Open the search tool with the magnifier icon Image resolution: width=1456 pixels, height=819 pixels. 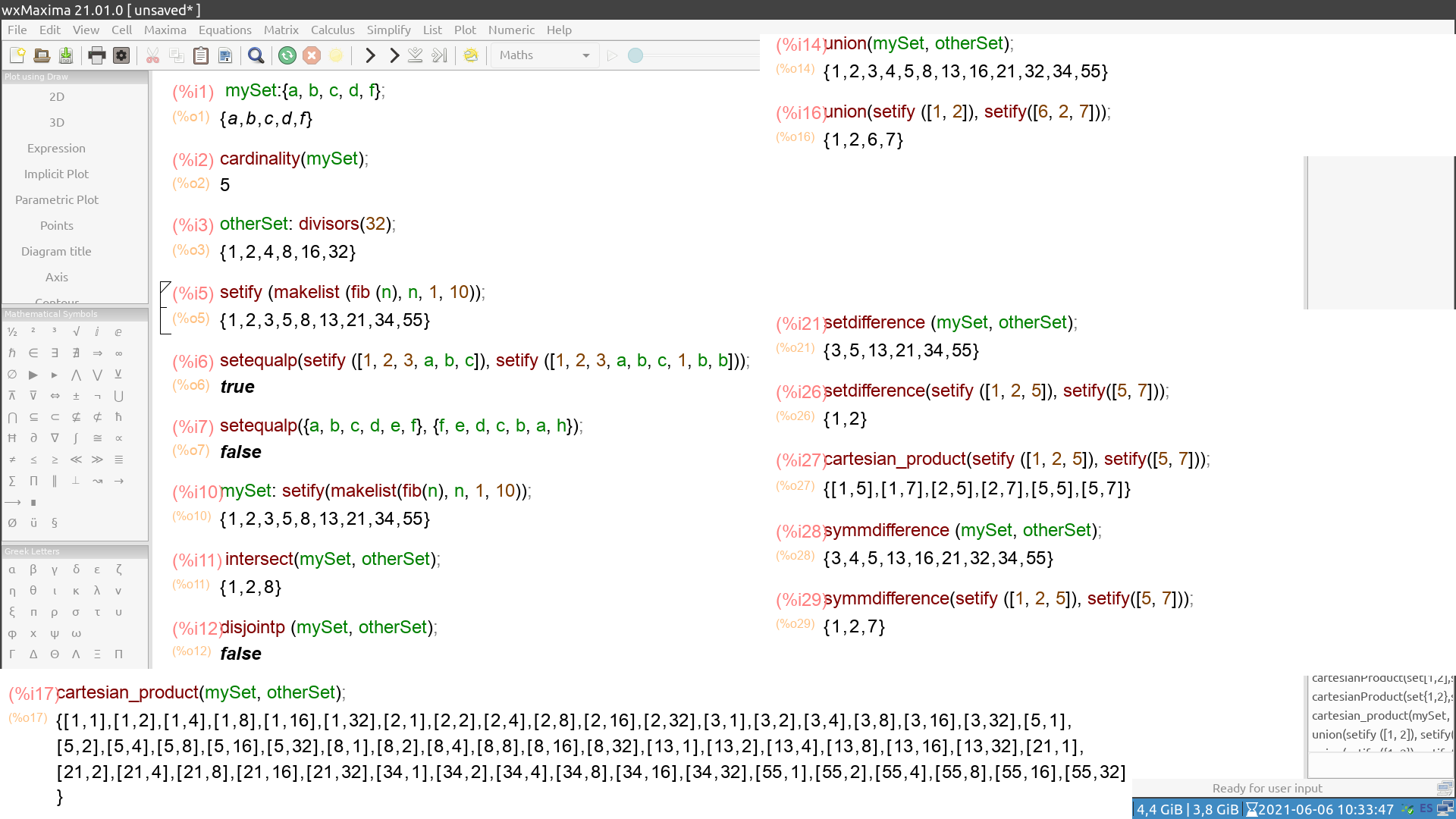click(x=256, y=55)
